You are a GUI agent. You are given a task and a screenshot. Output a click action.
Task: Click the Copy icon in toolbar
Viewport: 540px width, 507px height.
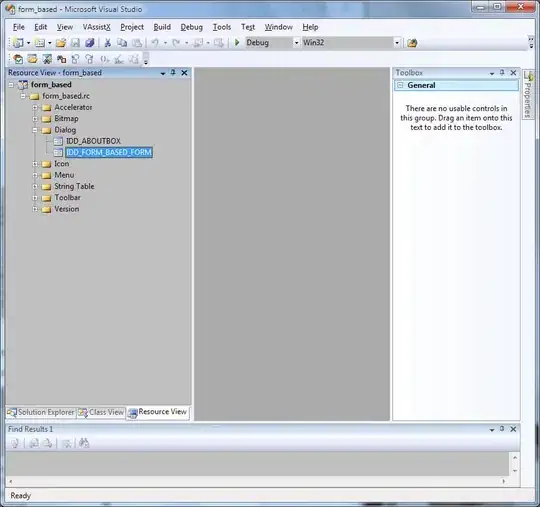point(122,43)
